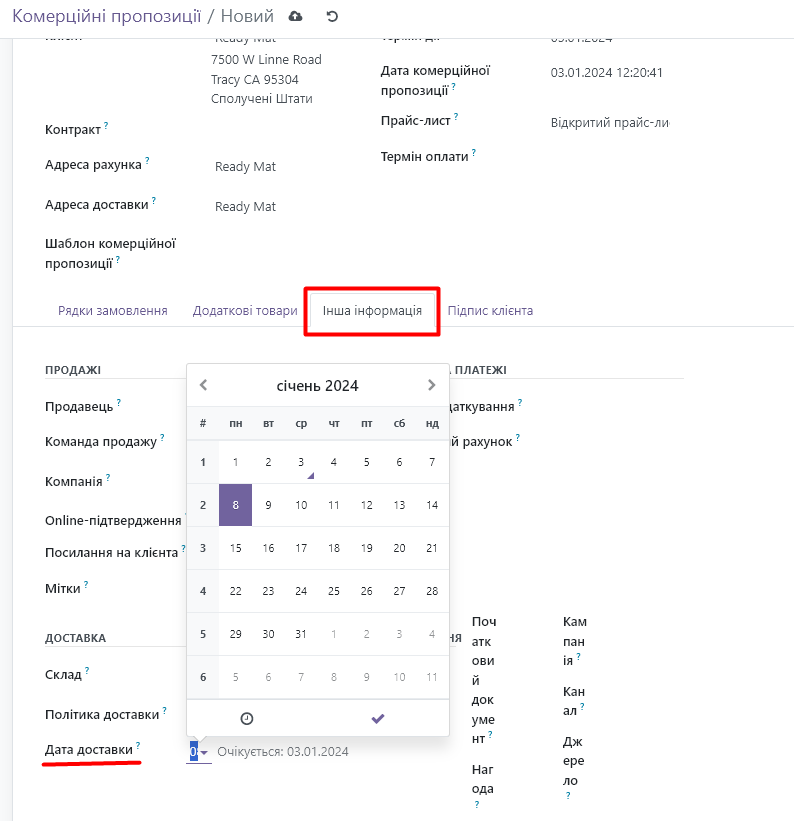This screenshot has height=821, width=794.
Task: Click help tooltip next to Дата доставки
Action: point(138,746)
